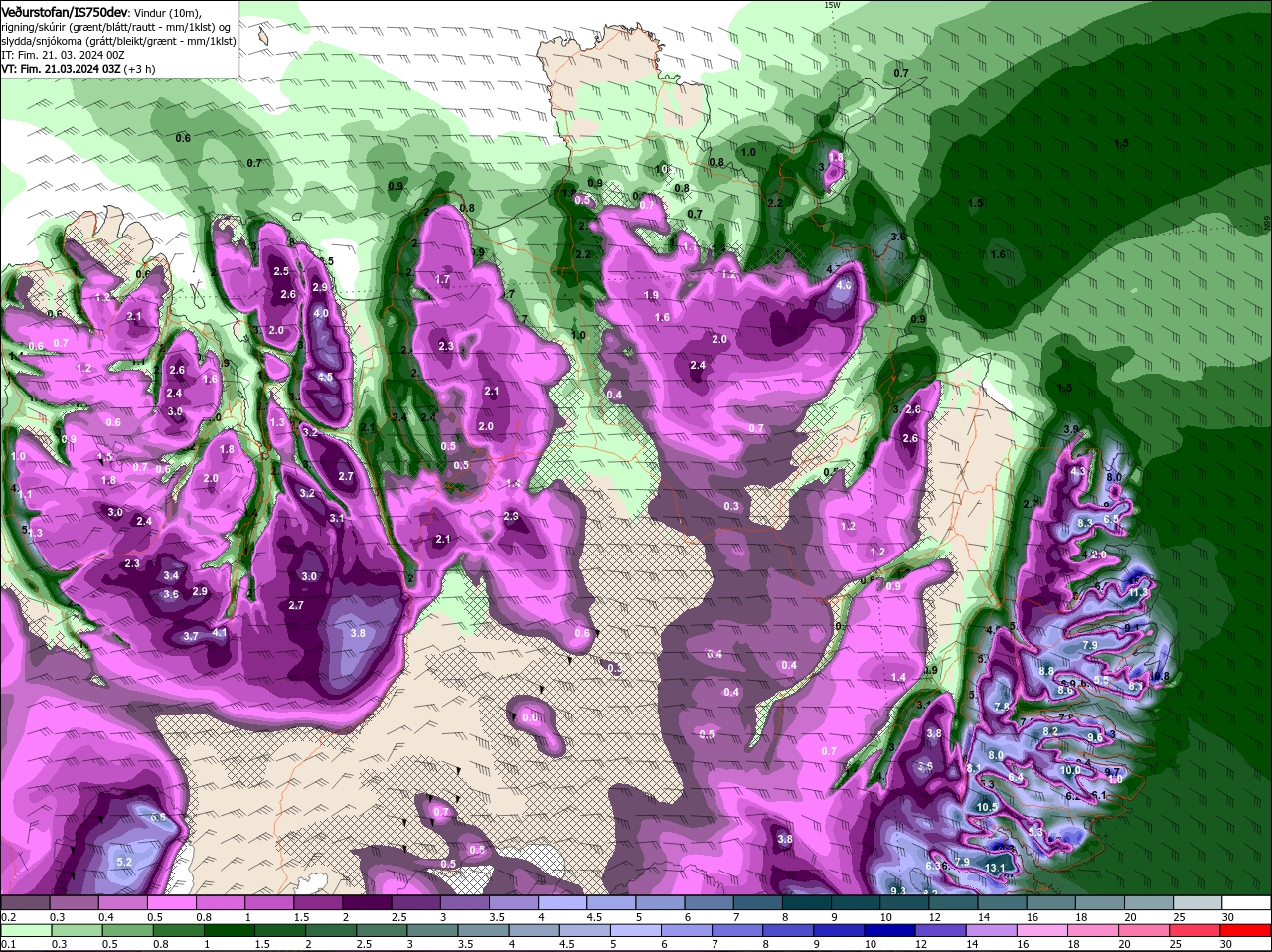Click the 13.1 precipitation value
Viewport: 1272px width, 952px height.
(x=995, y=868)
